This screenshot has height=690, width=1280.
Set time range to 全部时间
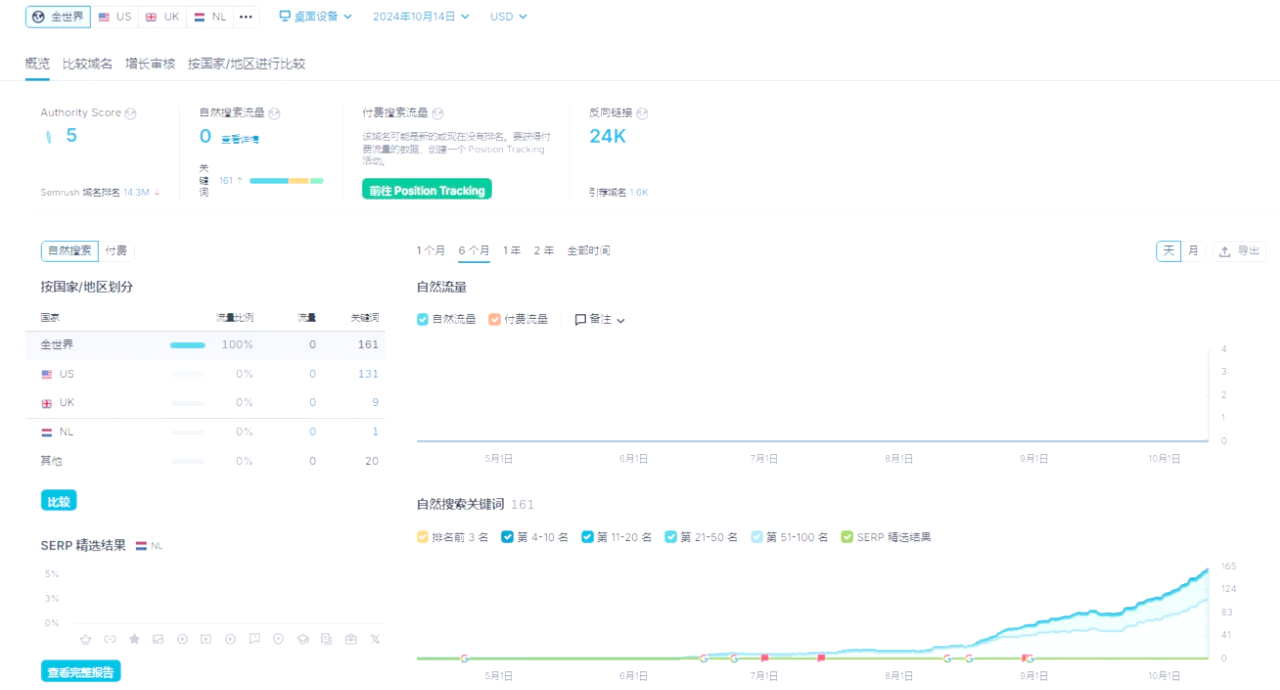[x=588, y=251]
